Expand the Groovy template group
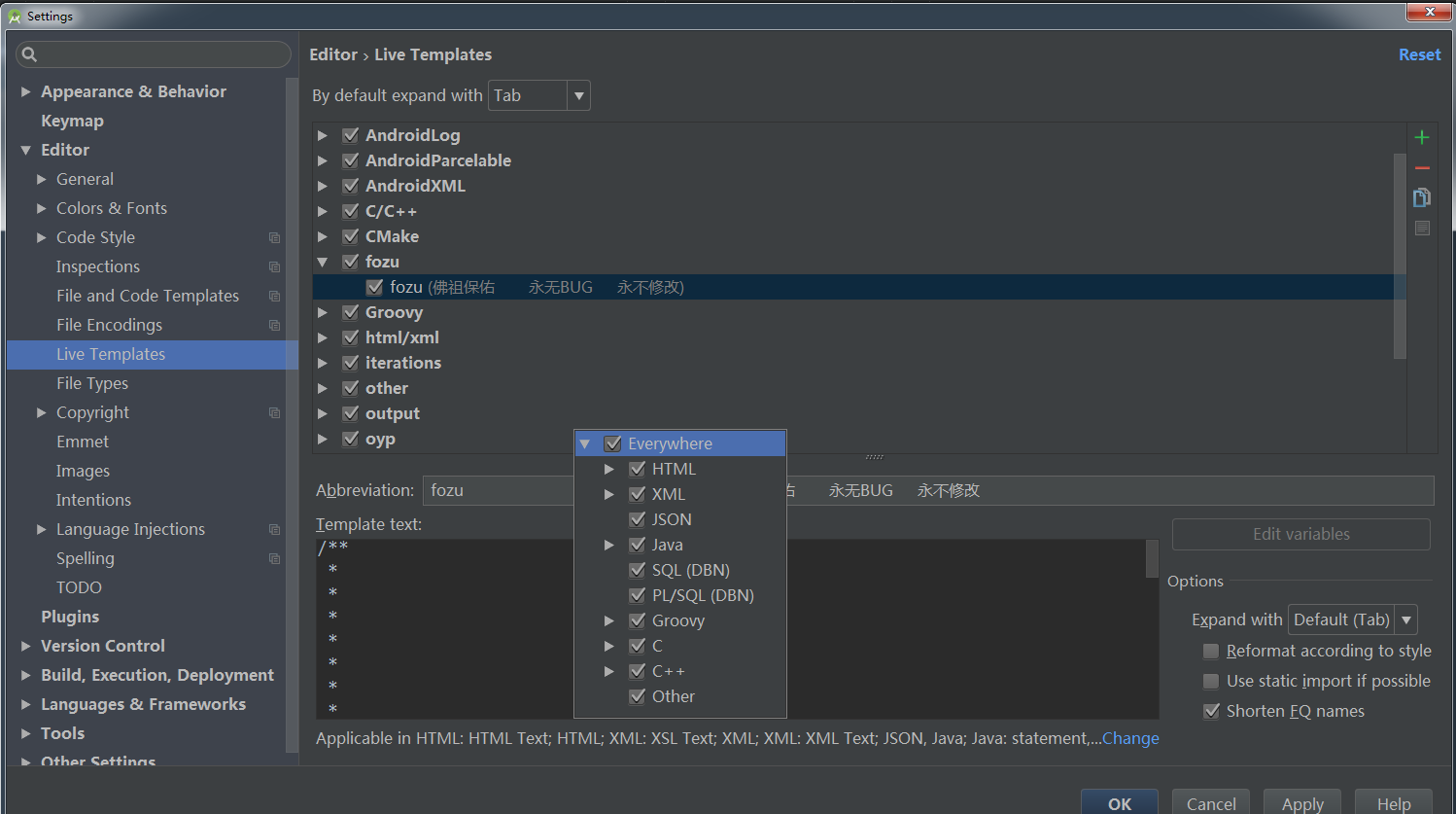Screen dimensions: 1456x814 pyautogui.click(x=323, y=312)
